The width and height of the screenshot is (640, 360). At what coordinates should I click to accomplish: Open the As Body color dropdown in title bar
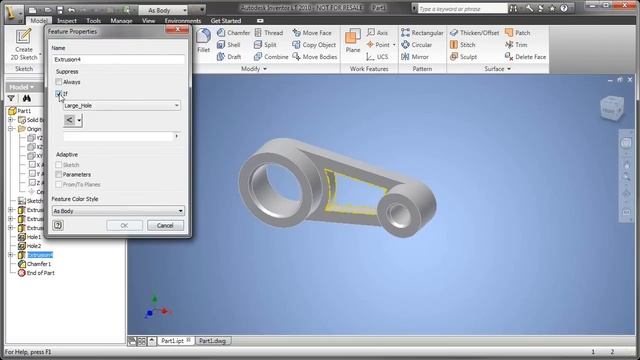(x=163, y=10)
